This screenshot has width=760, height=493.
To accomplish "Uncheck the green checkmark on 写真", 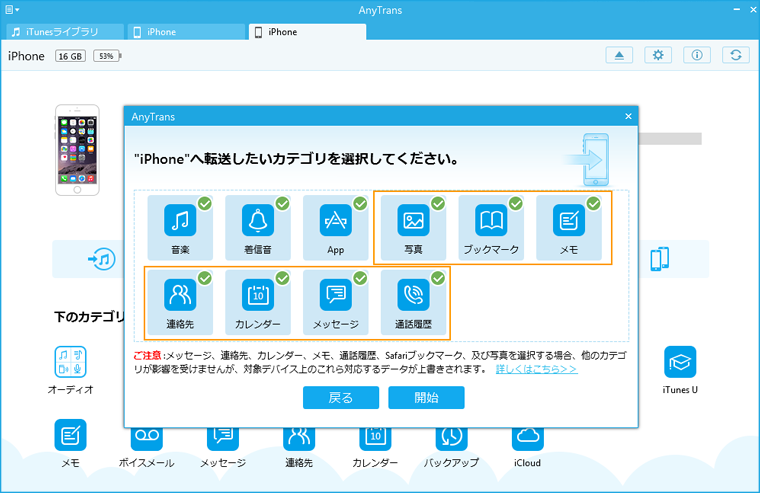I will point(438,204).
